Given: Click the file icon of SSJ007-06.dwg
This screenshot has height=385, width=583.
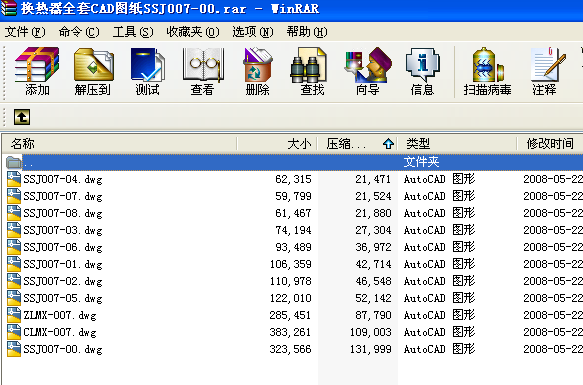Looking at the screenshot, I should point(14,247).
